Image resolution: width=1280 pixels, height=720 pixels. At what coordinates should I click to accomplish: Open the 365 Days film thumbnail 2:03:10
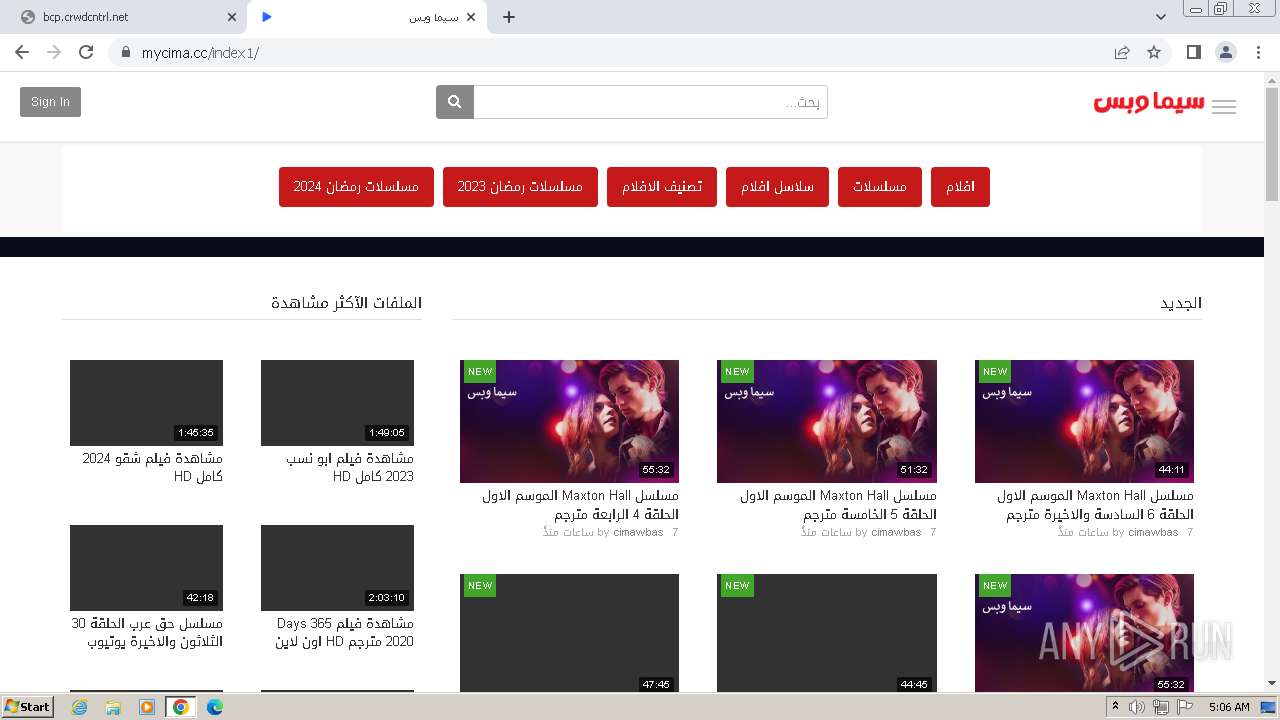click(x=337, y=568)
